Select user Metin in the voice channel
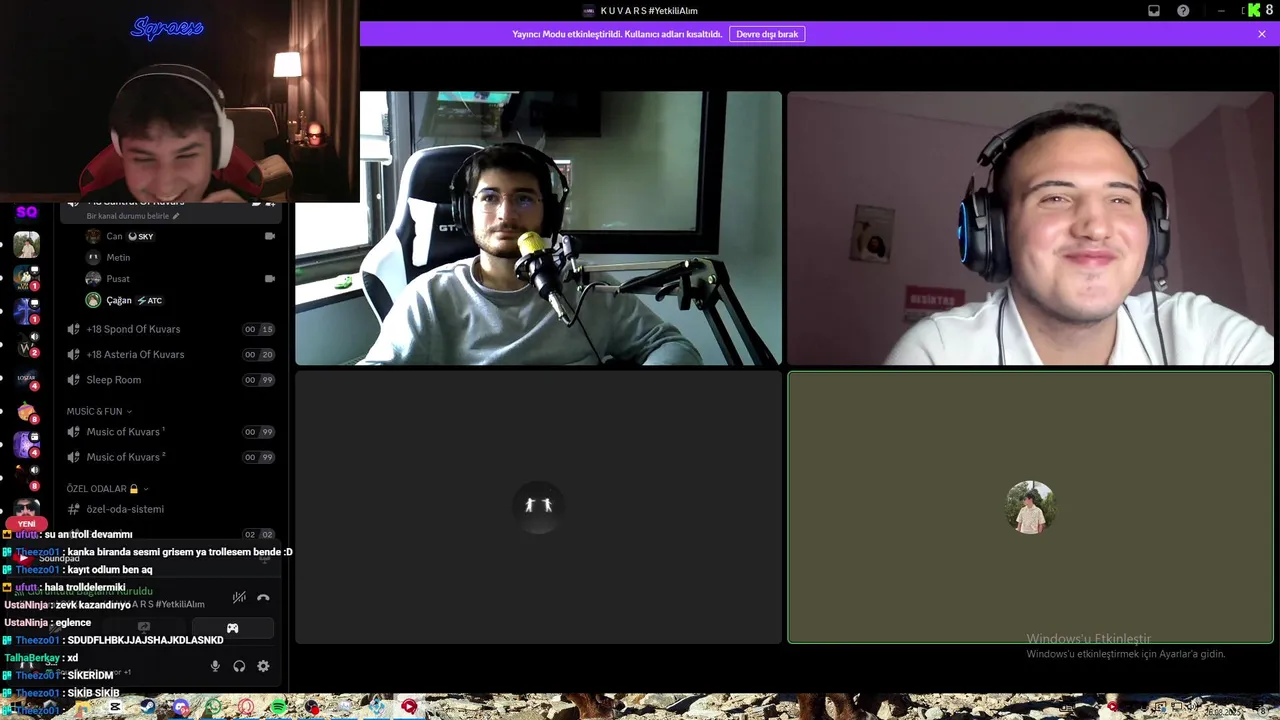This screenshot has height=720, width=1280. pos(118,257)
